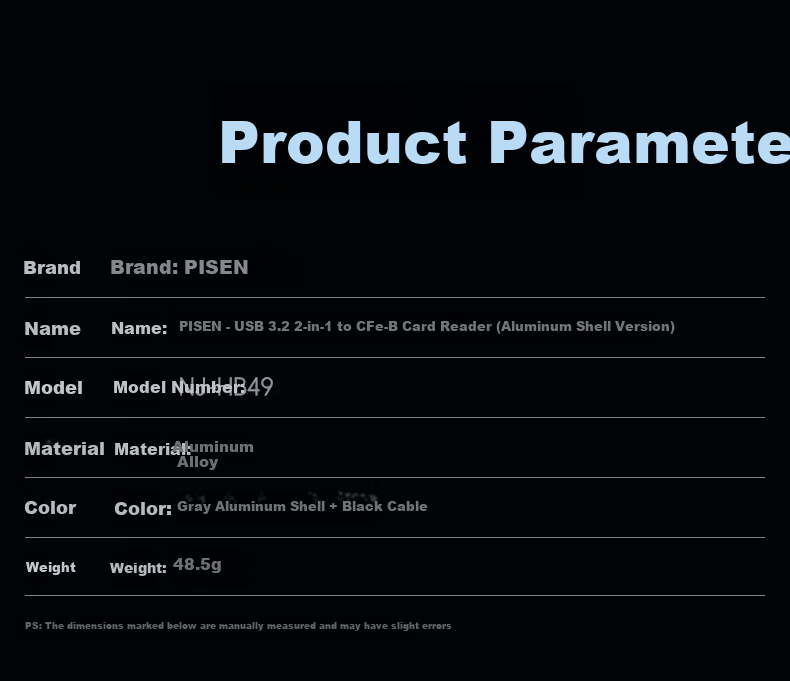790x681 pixels.
Task: Click the Weight: field label
Action: [x=138, y=568]
